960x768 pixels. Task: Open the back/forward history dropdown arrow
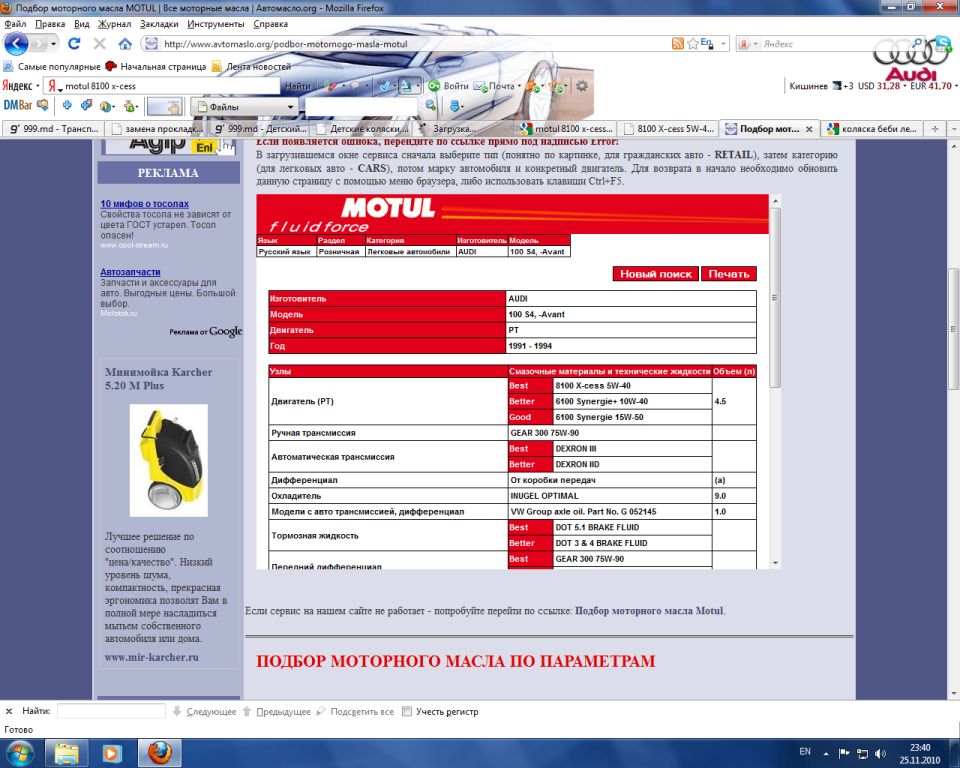click(x=53, y=44)
